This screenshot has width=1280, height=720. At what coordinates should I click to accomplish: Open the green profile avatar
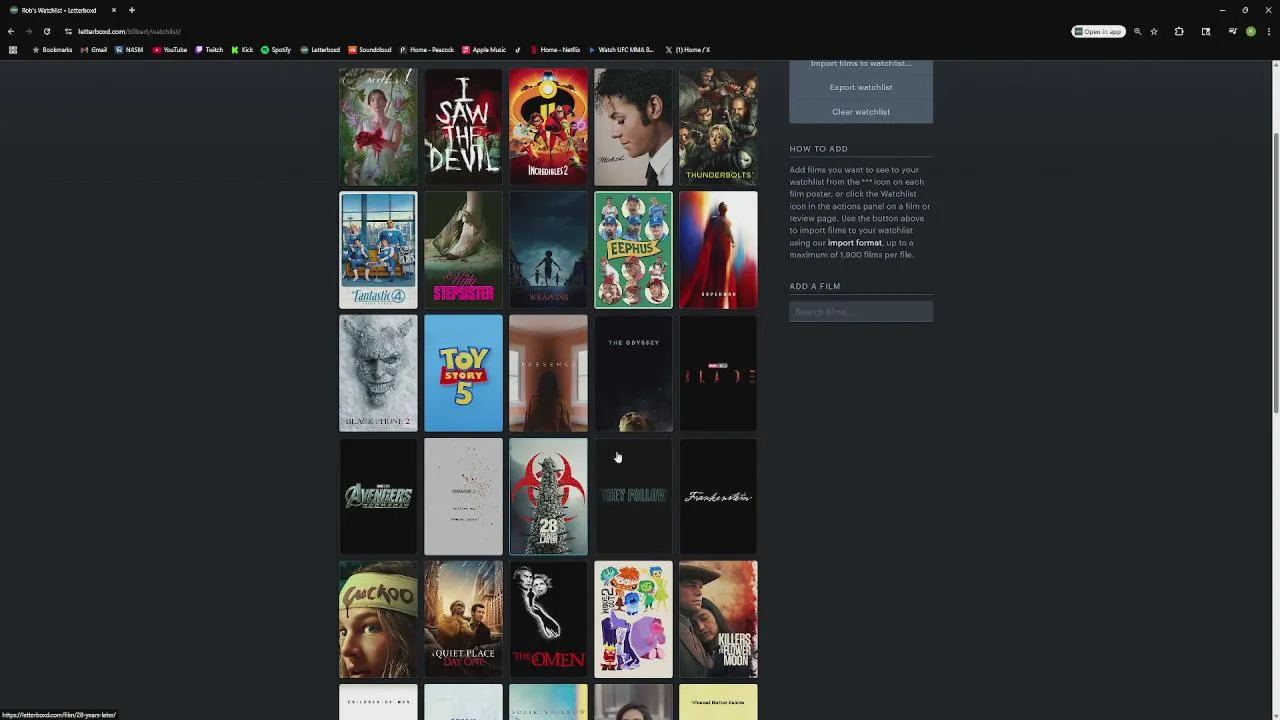(1251, 32)
